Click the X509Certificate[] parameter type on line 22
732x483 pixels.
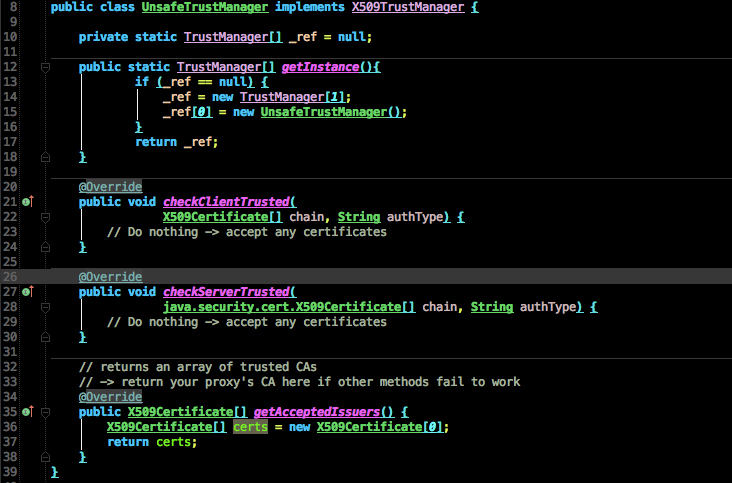pyautogui.click(x=222, y=217)
